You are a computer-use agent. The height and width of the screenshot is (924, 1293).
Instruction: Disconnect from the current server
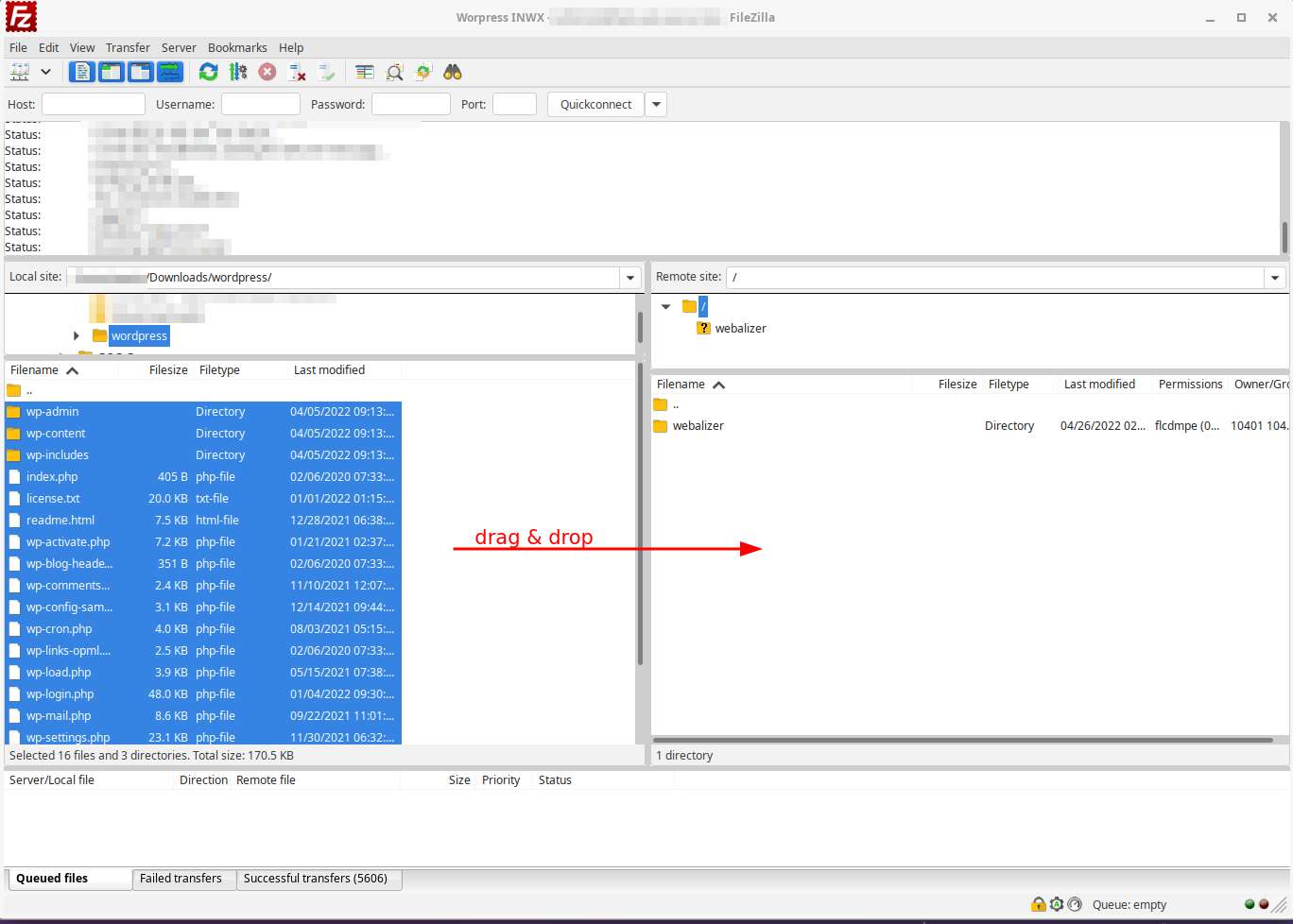click(x=297, y=72)
